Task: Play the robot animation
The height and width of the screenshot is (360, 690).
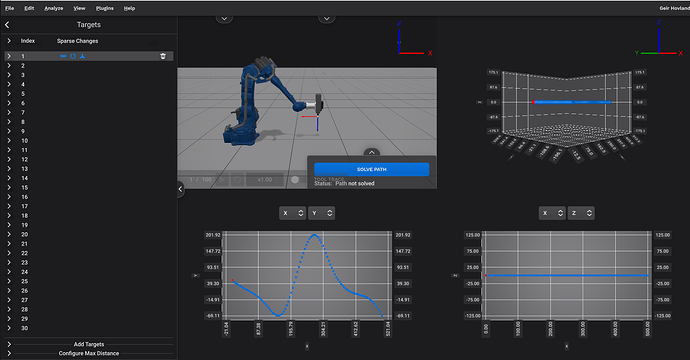Action: pyautogui.click(x=222, y=180)
